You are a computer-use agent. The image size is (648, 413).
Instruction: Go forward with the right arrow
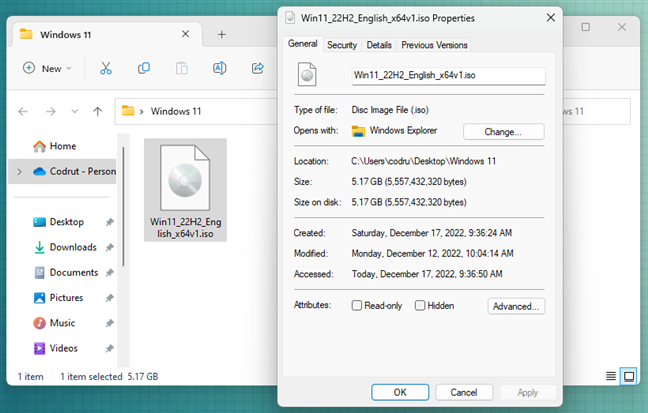50,111
